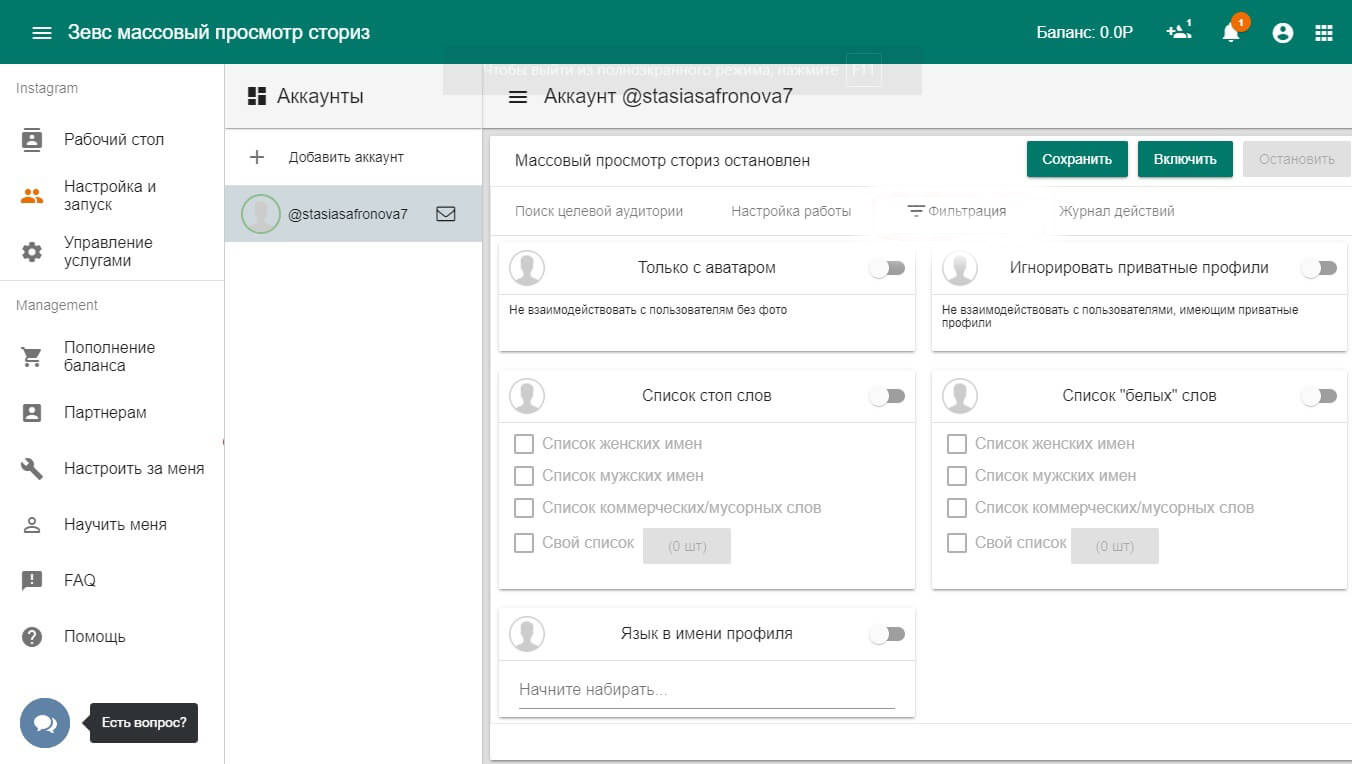Image resolution: width=1352 pixels, height=764 pixels.
Task: Click the Есть вопрос? tooltip
Action: [144, 723]
